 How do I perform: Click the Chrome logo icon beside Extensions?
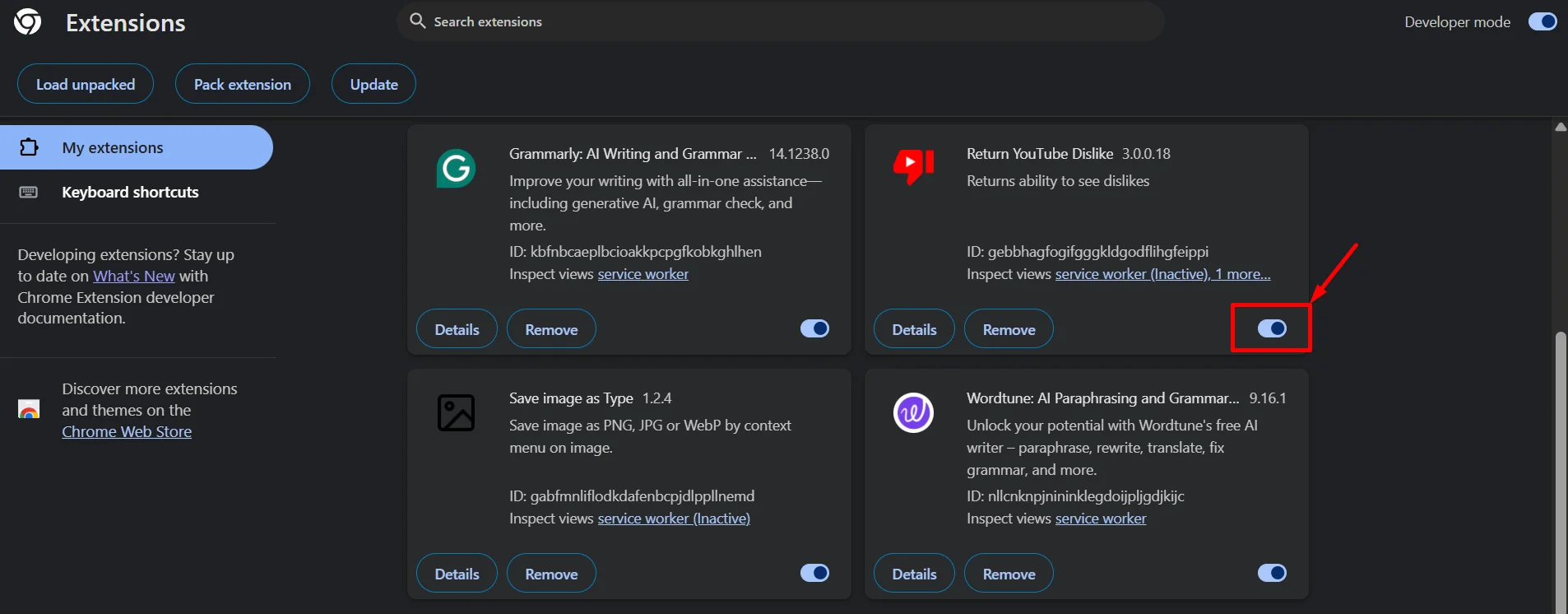(27, 22)
